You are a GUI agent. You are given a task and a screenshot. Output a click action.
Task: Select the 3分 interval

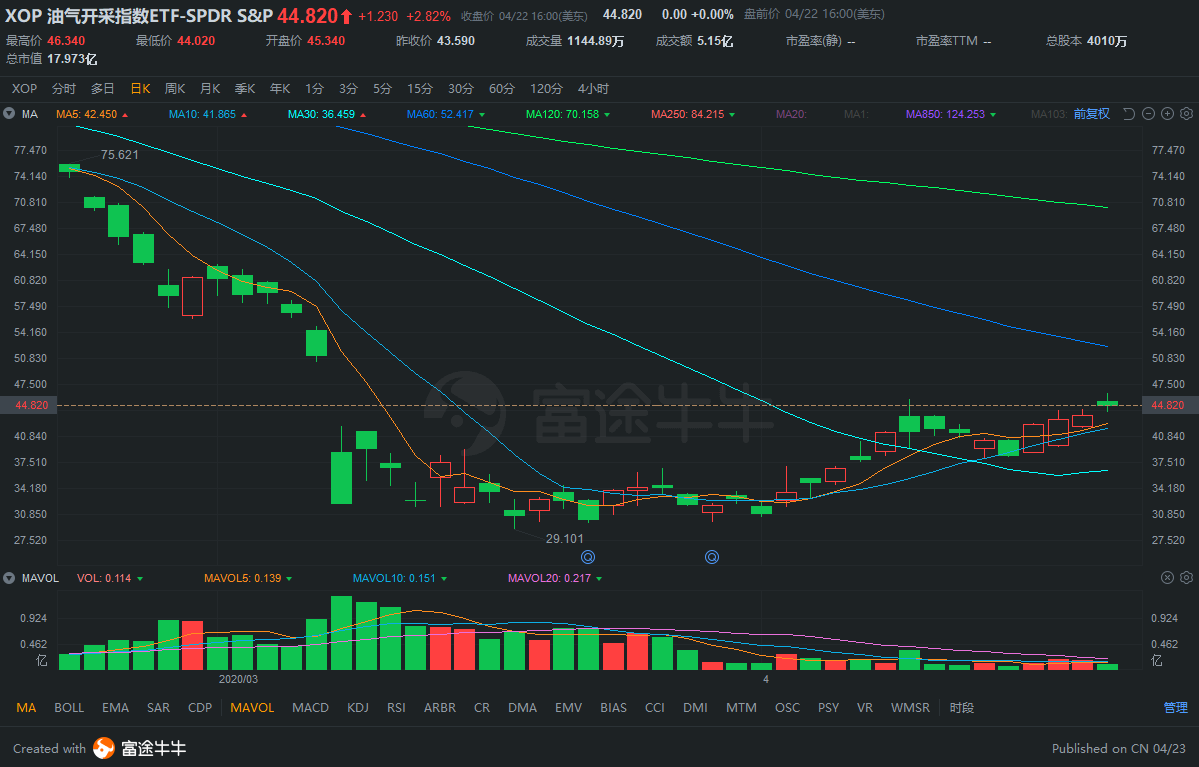point(349,89)
